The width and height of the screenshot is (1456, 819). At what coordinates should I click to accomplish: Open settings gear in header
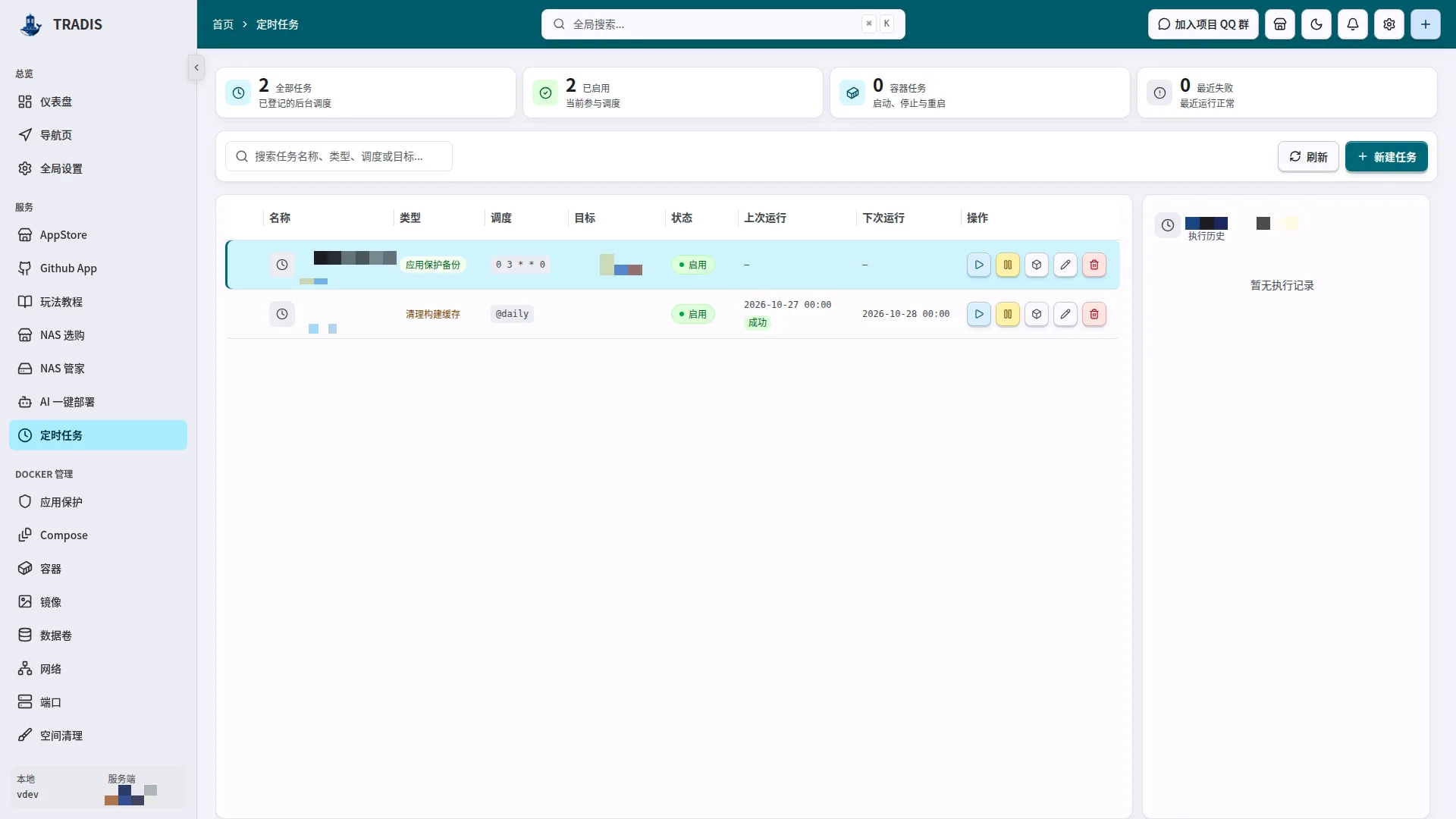tap(1389, 24)
